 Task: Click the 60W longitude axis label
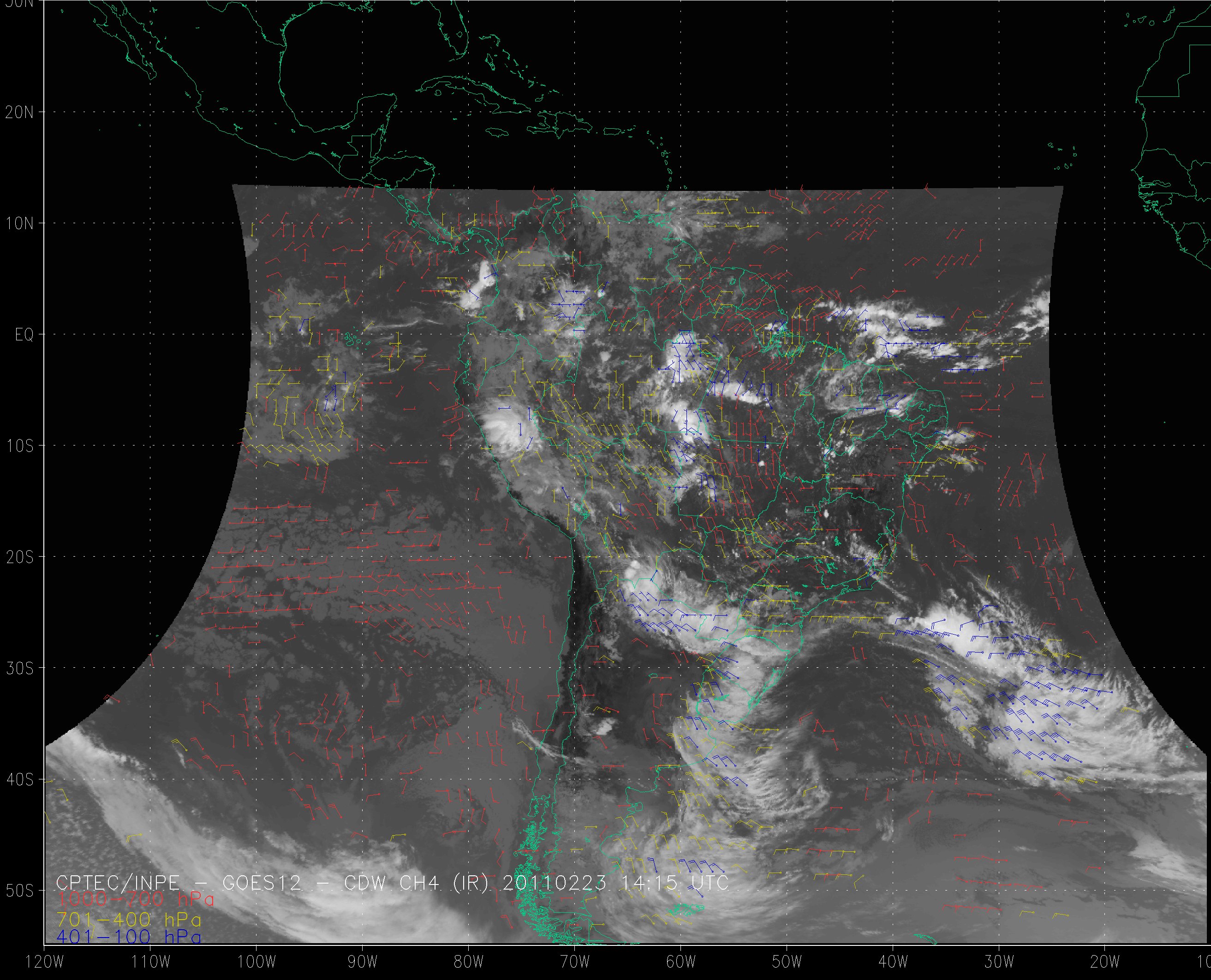[x=681, y=962]
